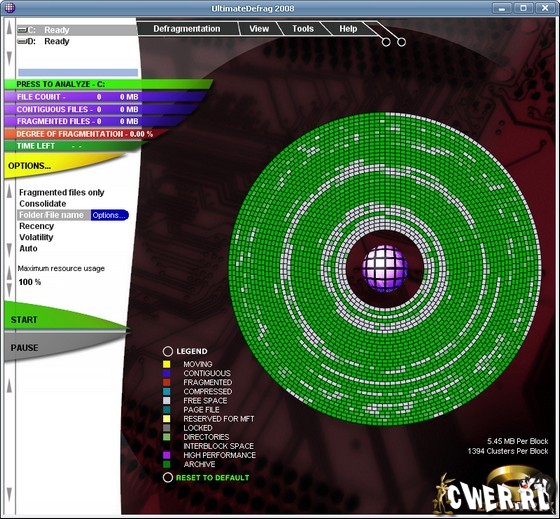This screenshot has height=519, width=560.
Task: Click the yellow MOVING color swatch
Action: point(166,364)
